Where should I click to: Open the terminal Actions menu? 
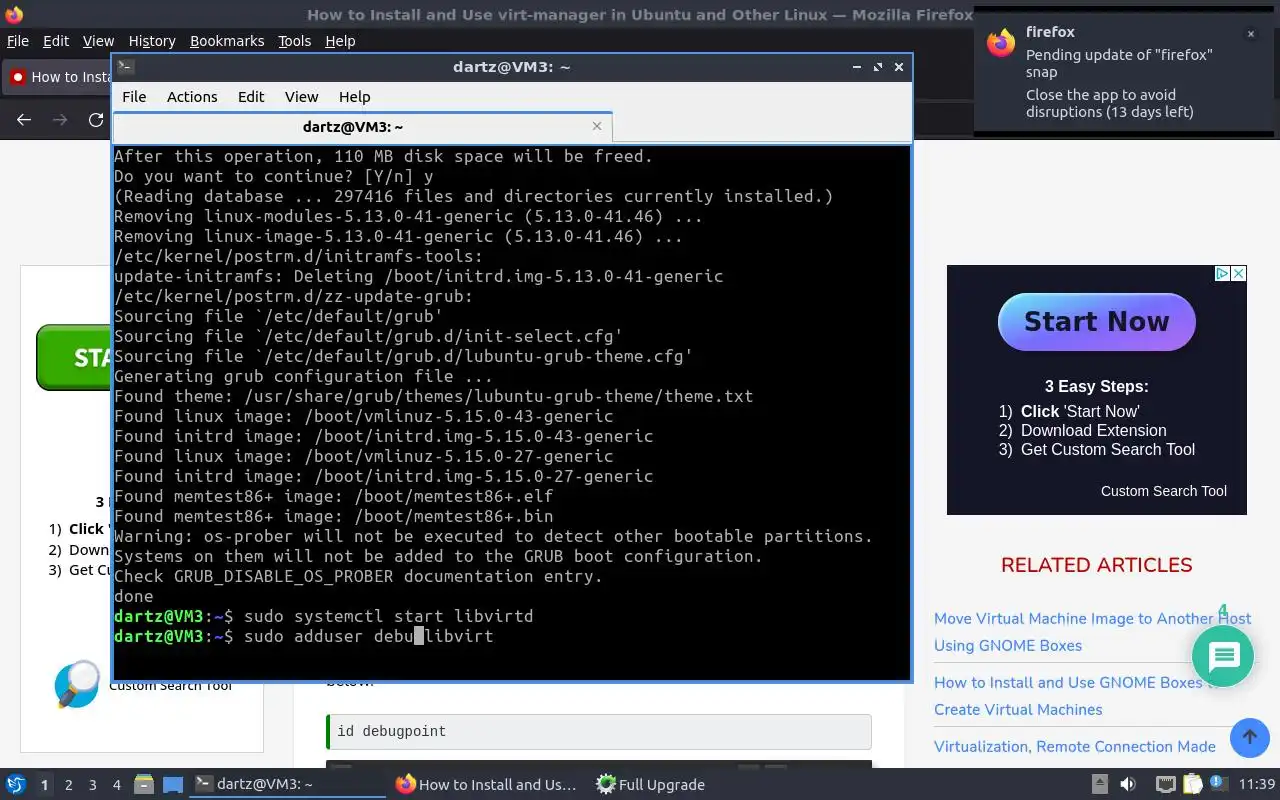click(x=192, y=97)
